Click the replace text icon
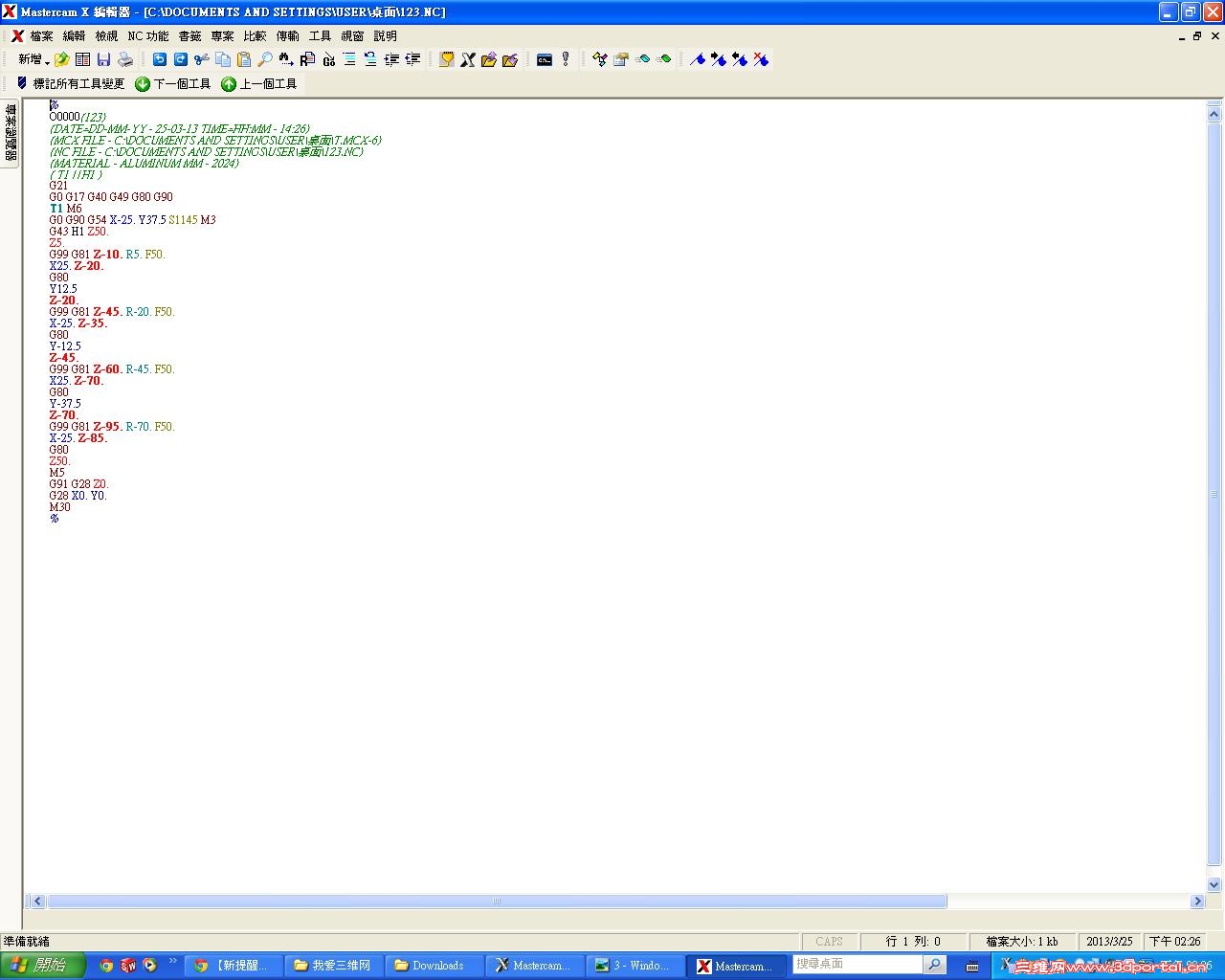This screenshot has width=1225, height=980. click(307, 59)
